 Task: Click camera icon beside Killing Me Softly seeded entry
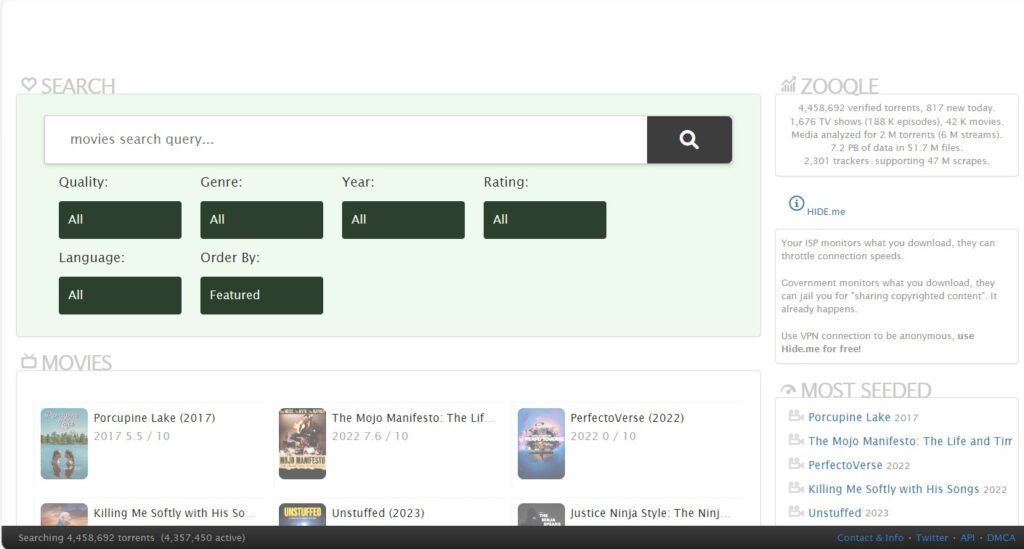[x=795, y=488]
